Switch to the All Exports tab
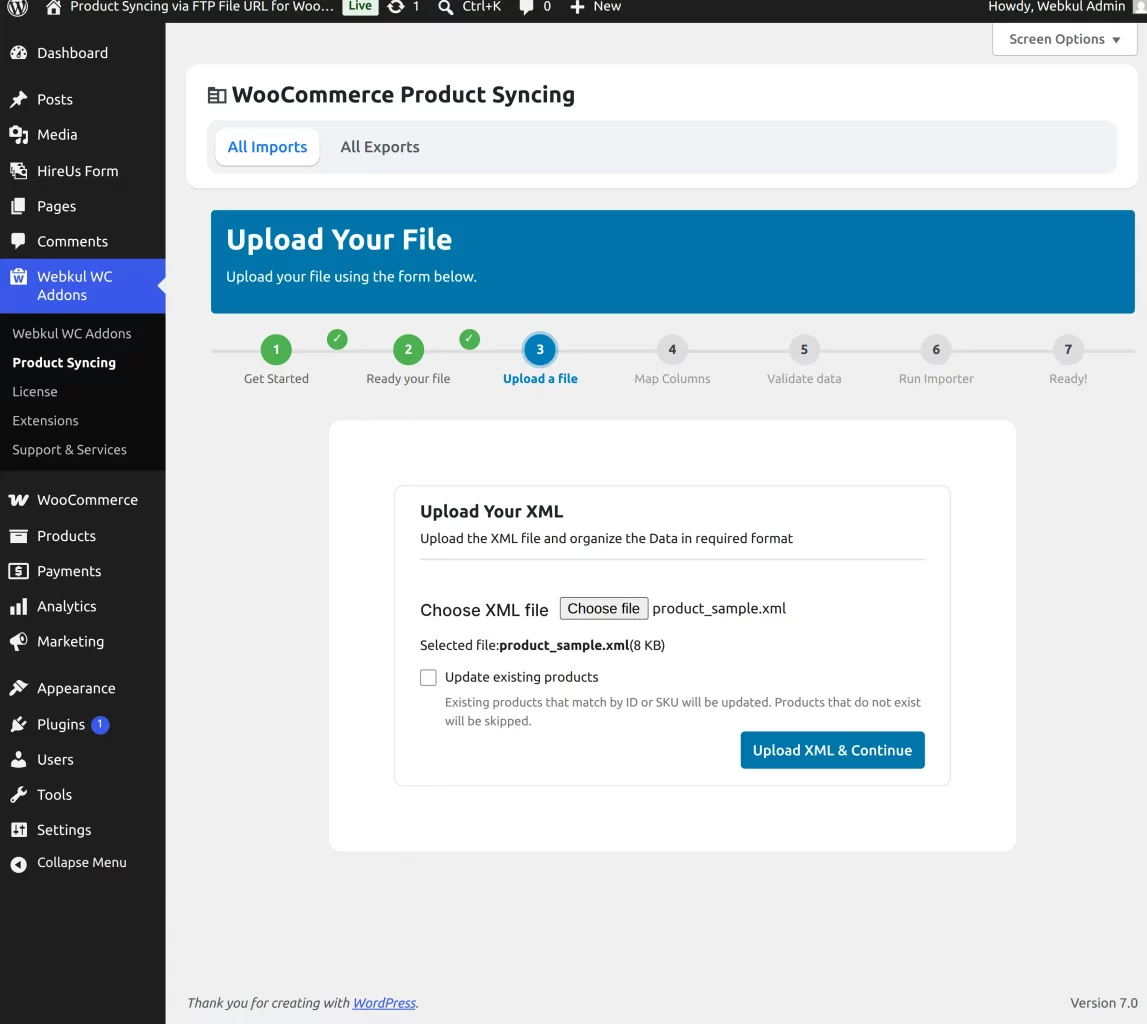1147x1024 pixels. [x=380, y=147]
